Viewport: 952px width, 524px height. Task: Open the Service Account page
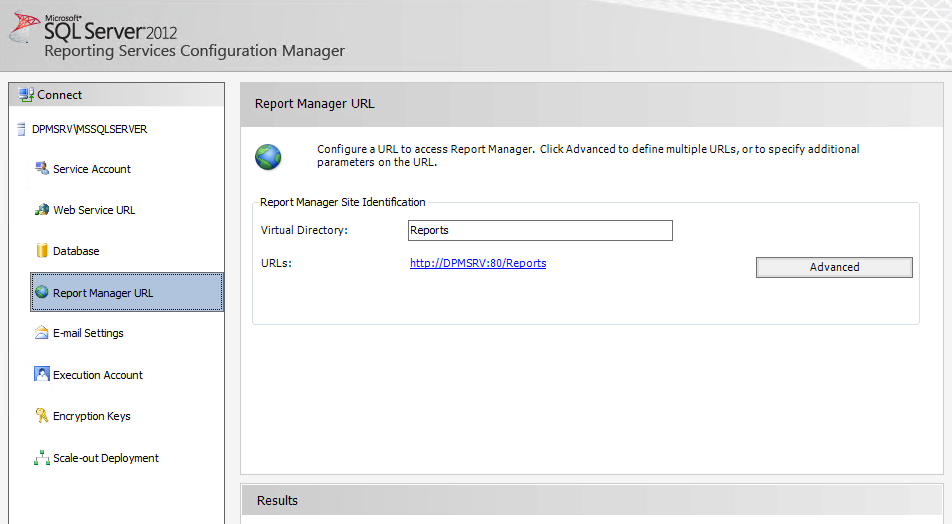click(x=92, y=169)
